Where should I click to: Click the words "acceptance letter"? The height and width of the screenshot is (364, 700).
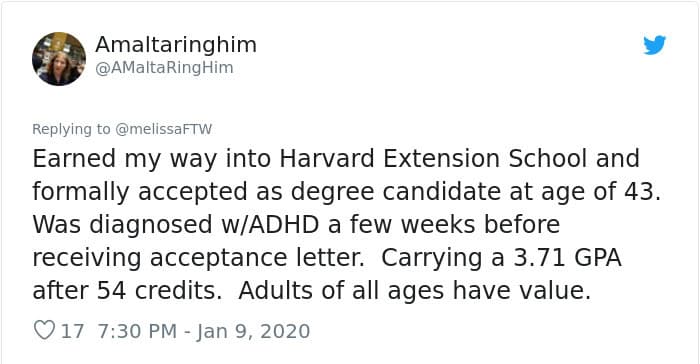257,258
